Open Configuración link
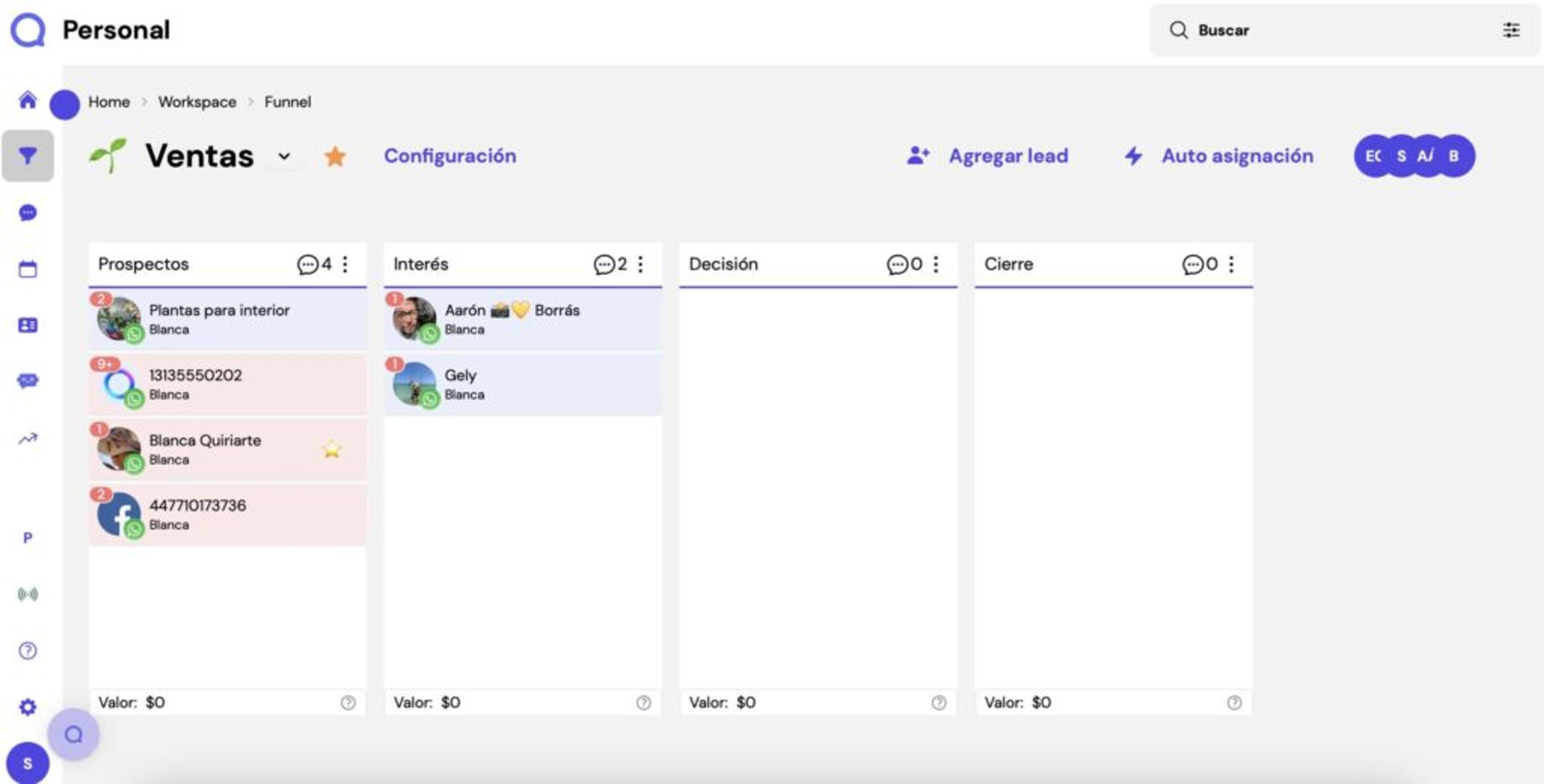Screen dimensions: 1544x784 pos(450,156)
